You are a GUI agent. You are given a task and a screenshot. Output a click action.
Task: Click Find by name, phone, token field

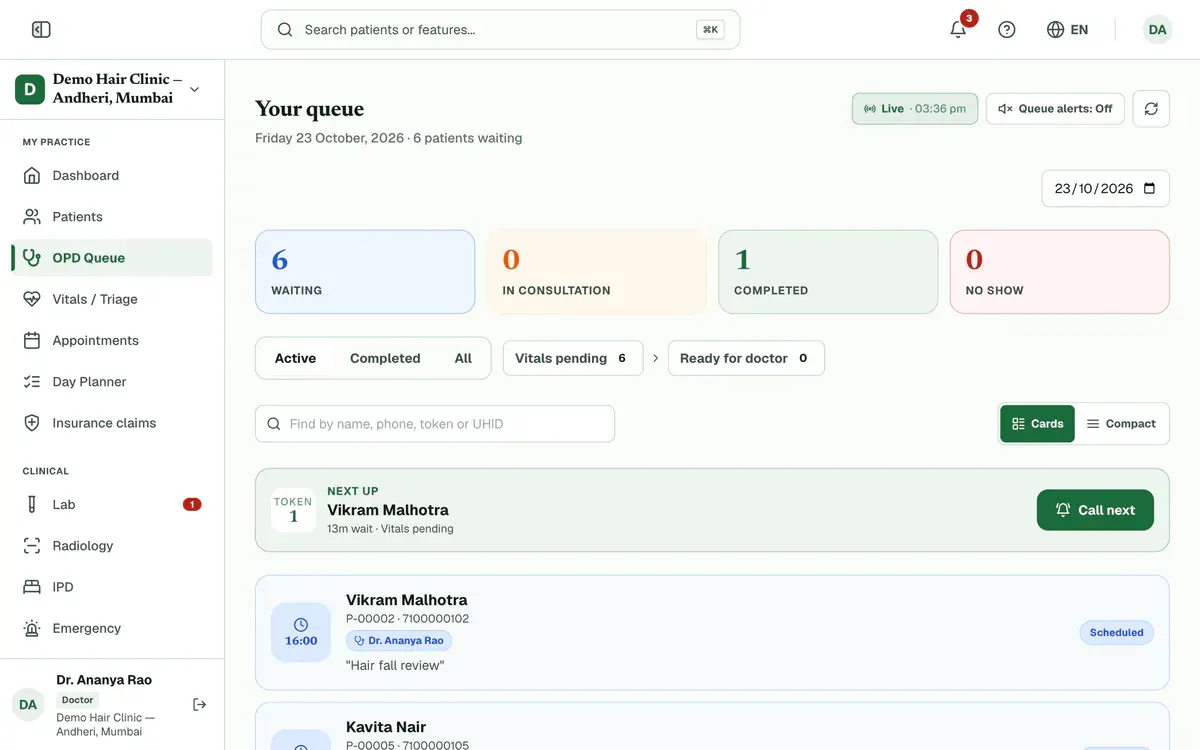(x=435, y=424)
